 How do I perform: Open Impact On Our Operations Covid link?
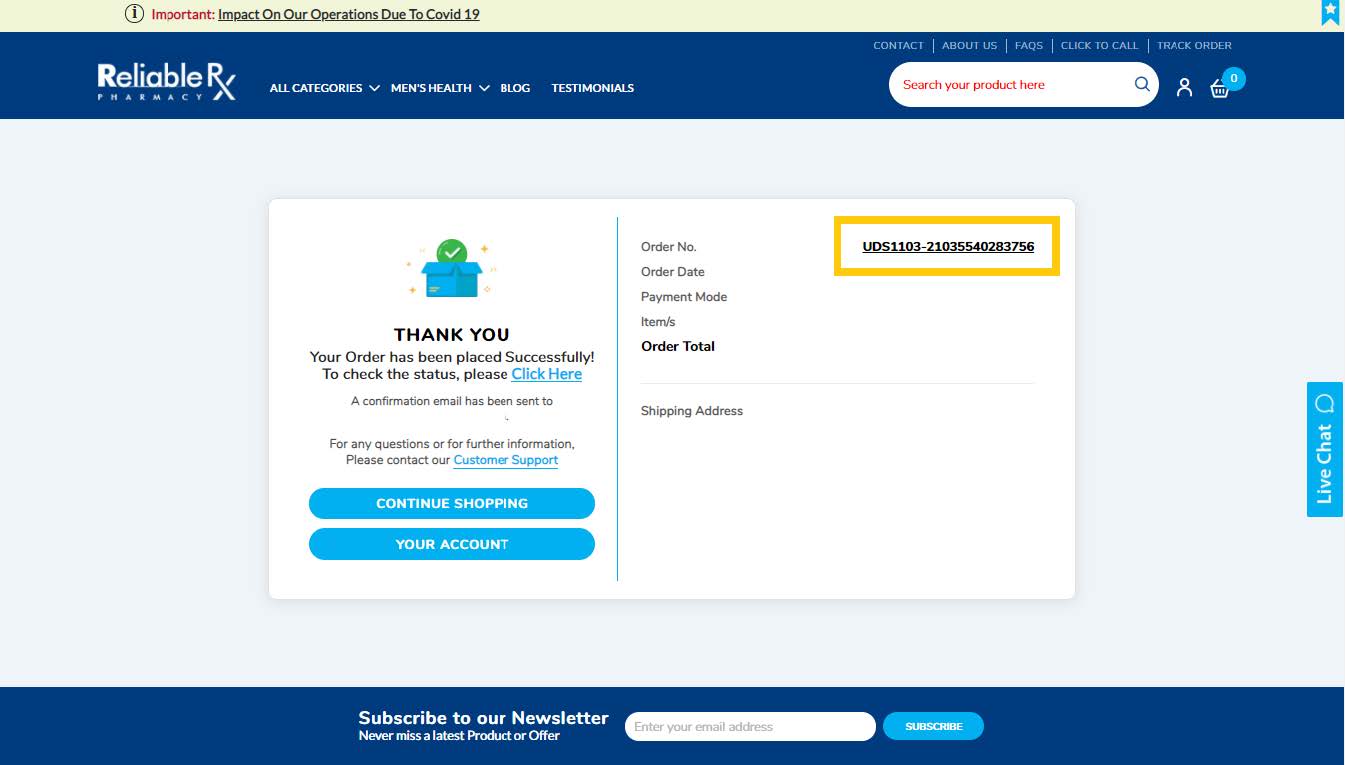point(349,14)
